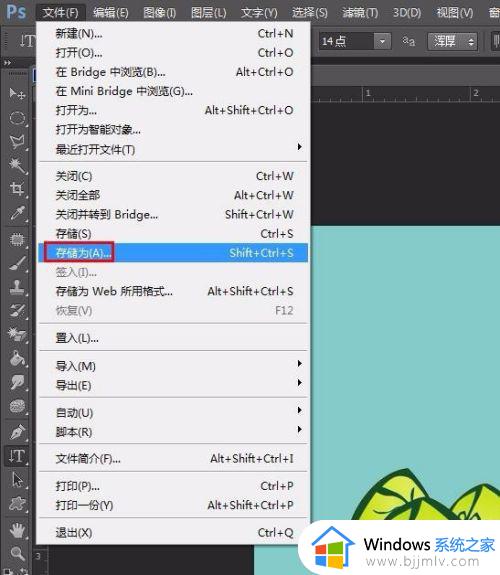Screen dimensions: 500x575
Task: Select the Smudge tool
Action: [17, 382]
